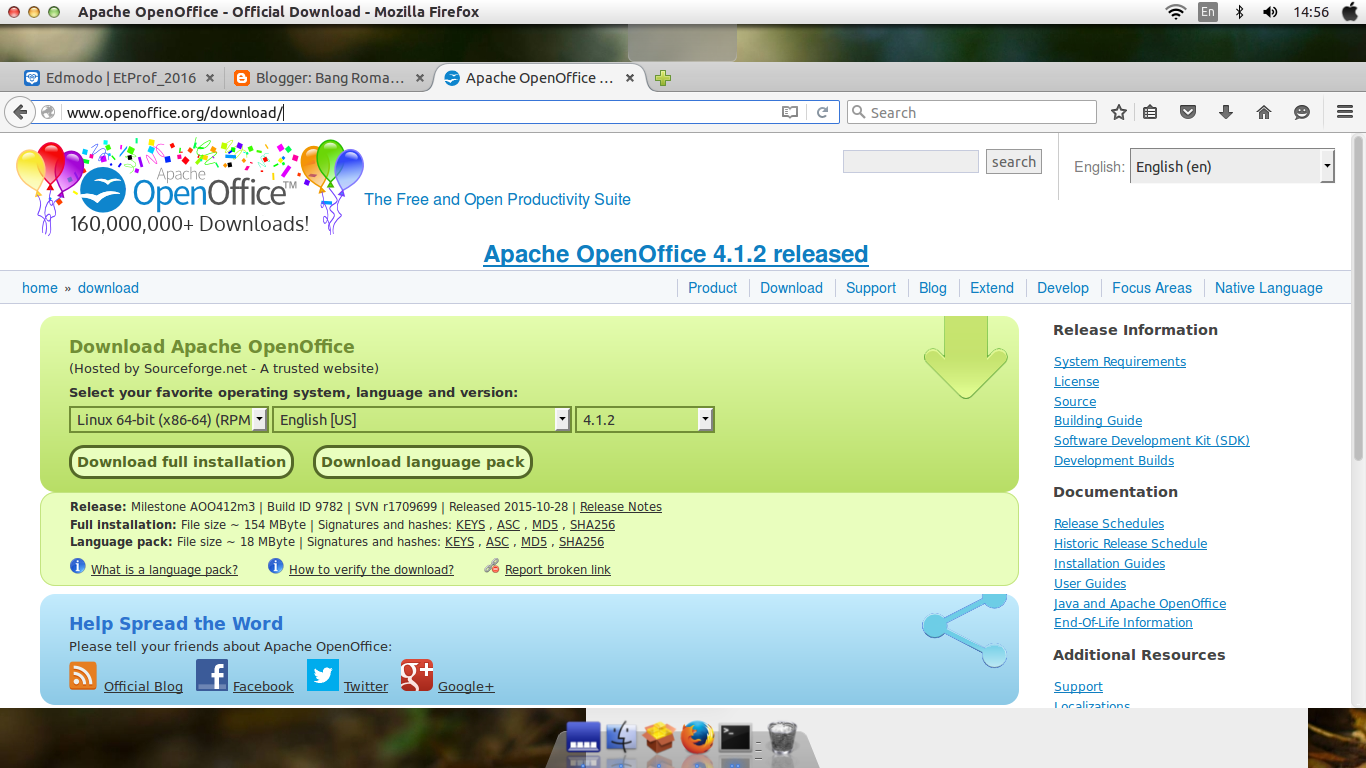Open the Firefox downloads arrow icon

pyautogui.click(x=1226, y=113)
